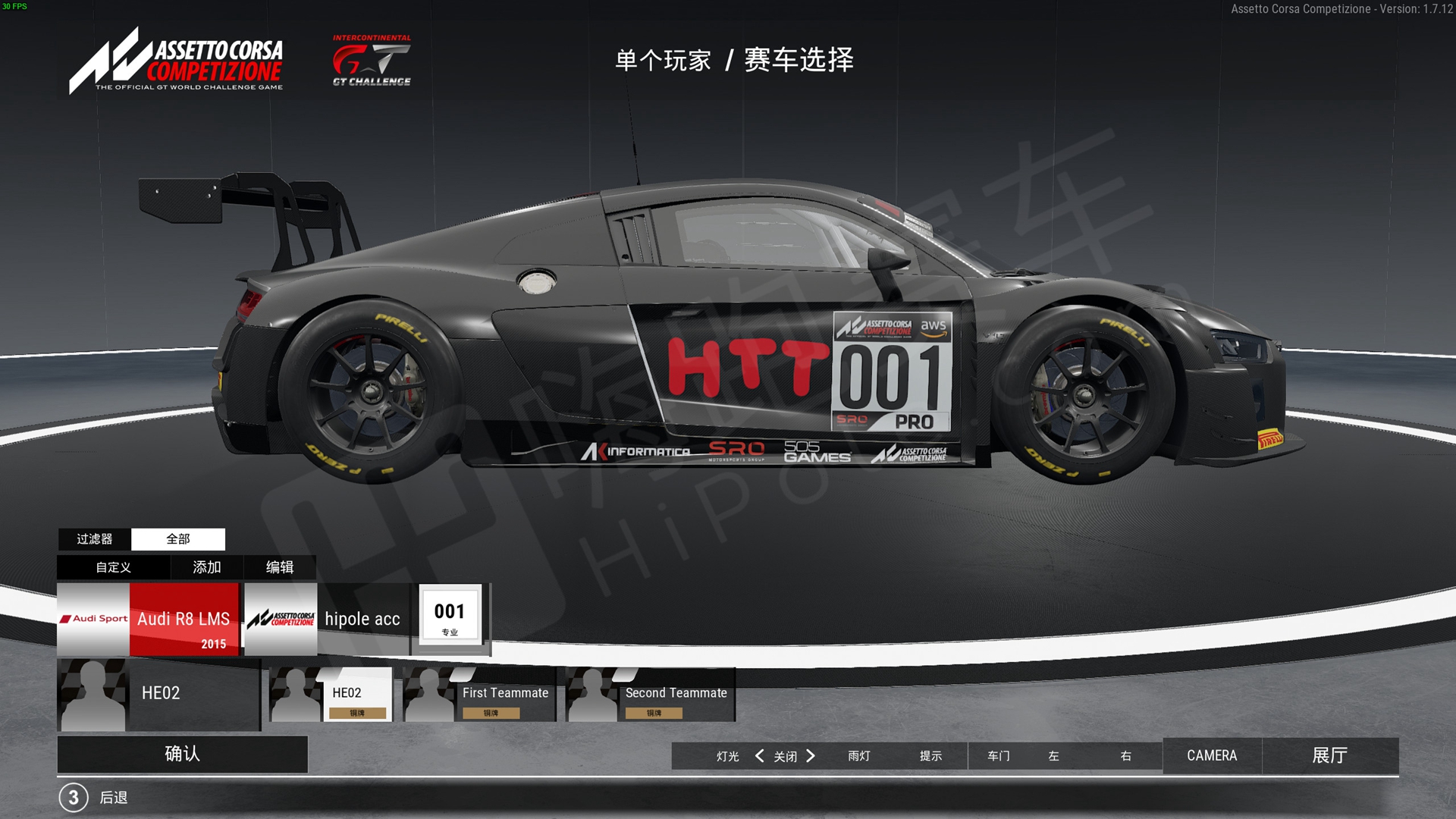Click the 编辑 edit button
The width and height of the screenshot is (1456, 819).
click(x=280, y=567)
